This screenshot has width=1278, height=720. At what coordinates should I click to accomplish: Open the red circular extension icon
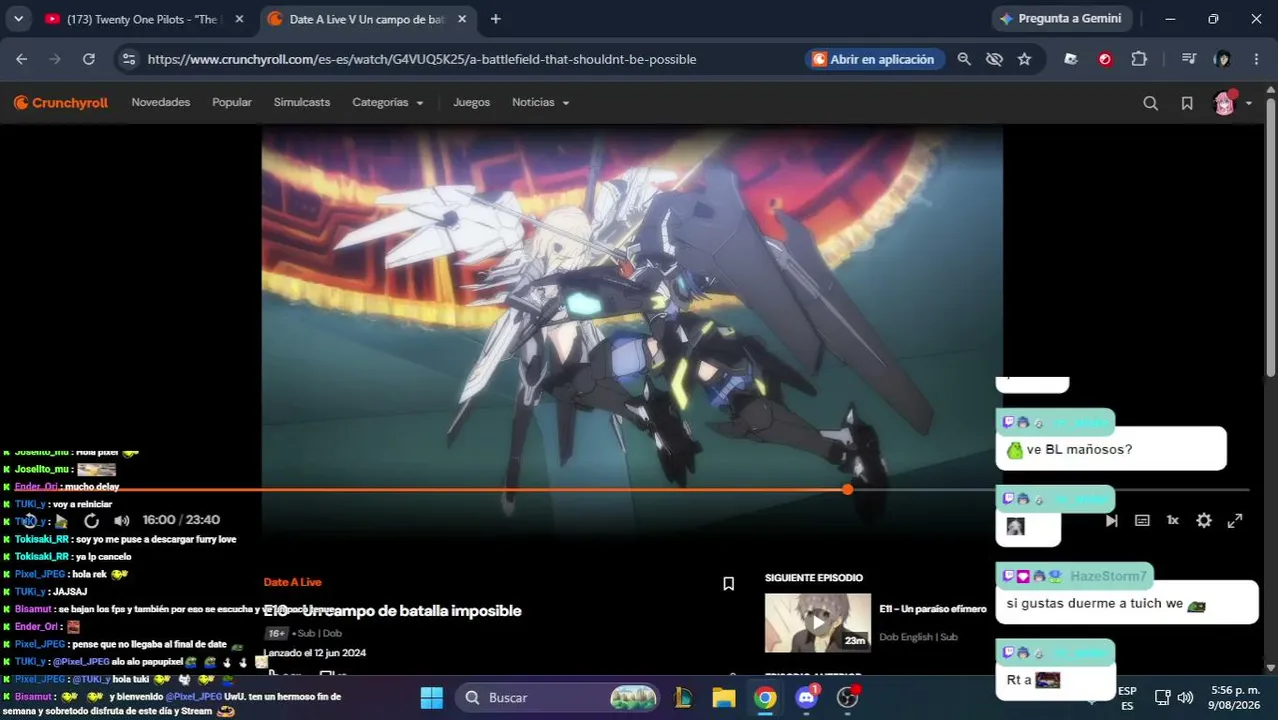point(1105,59)
